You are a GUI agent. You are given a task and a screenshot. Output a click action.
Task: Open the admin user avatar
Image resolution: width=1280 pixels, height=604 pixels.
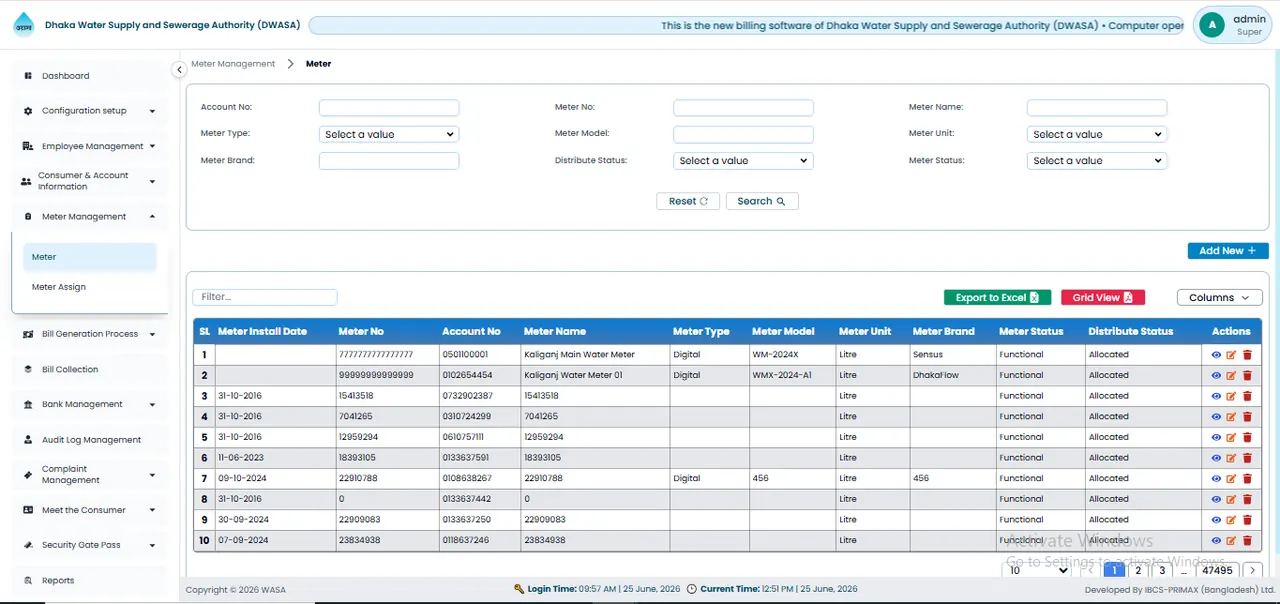click(1212, 25)
